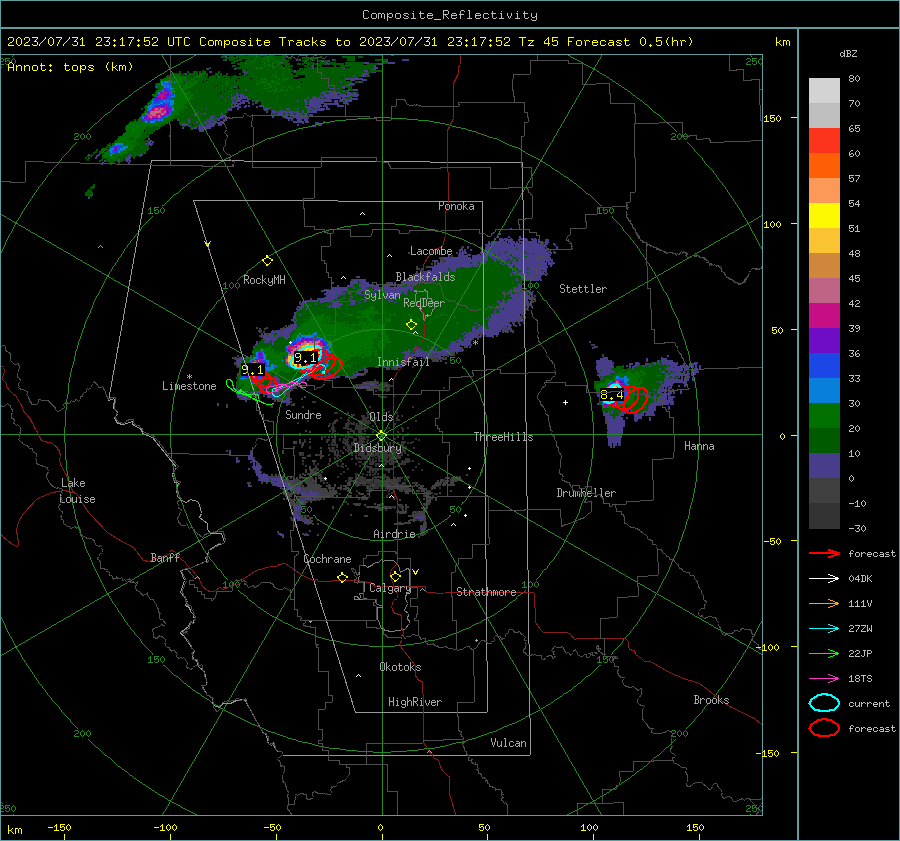Click the yellow radar-center diamond near Didsbury
Viewport: 900px width, 841px height.
381,436
